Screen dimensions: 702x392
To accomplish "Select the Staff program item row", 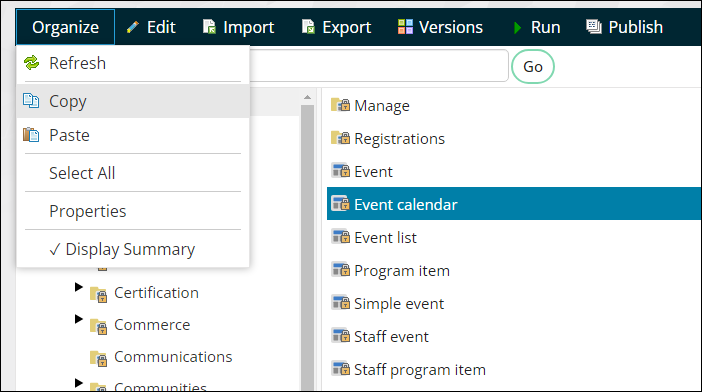I will (419, 370).
